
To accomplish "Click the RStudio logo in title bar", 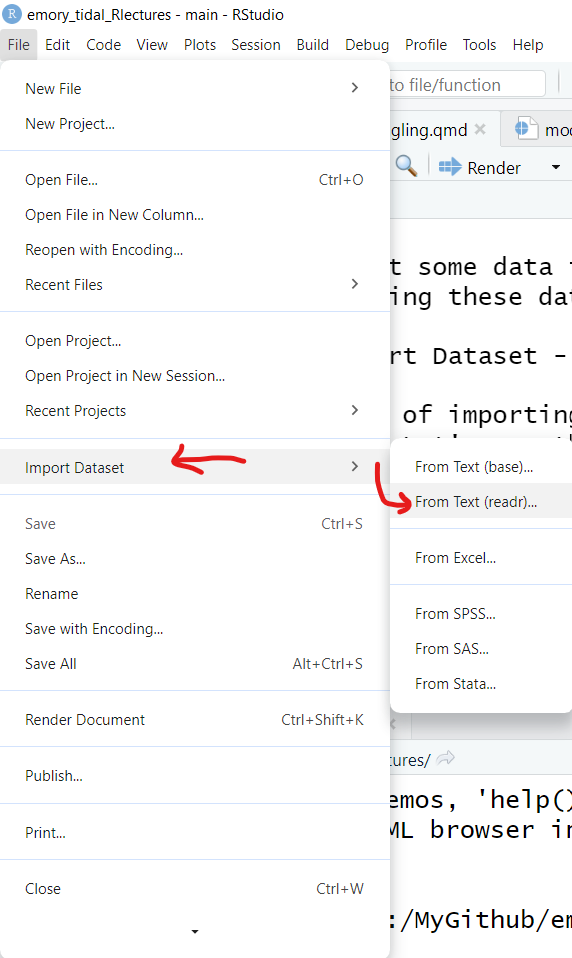I will point(12,14).
